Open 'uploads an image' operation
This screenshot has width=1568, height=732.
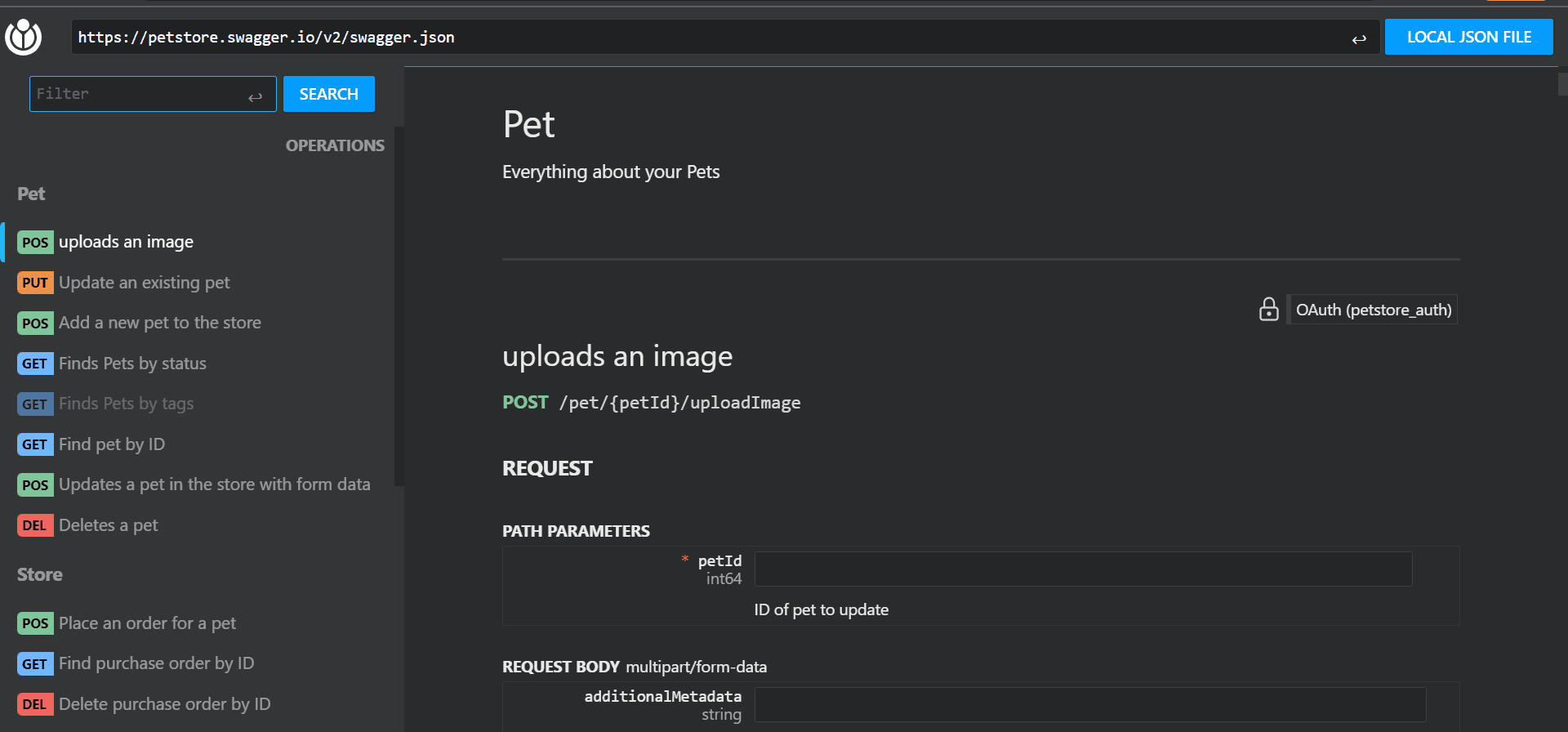126,242
